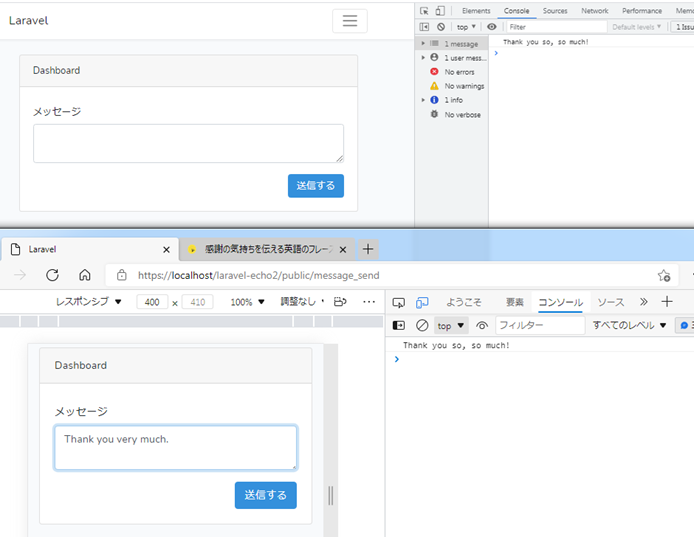
Task: Click 送信する button in top Laravel page
Action: [316, 185]
